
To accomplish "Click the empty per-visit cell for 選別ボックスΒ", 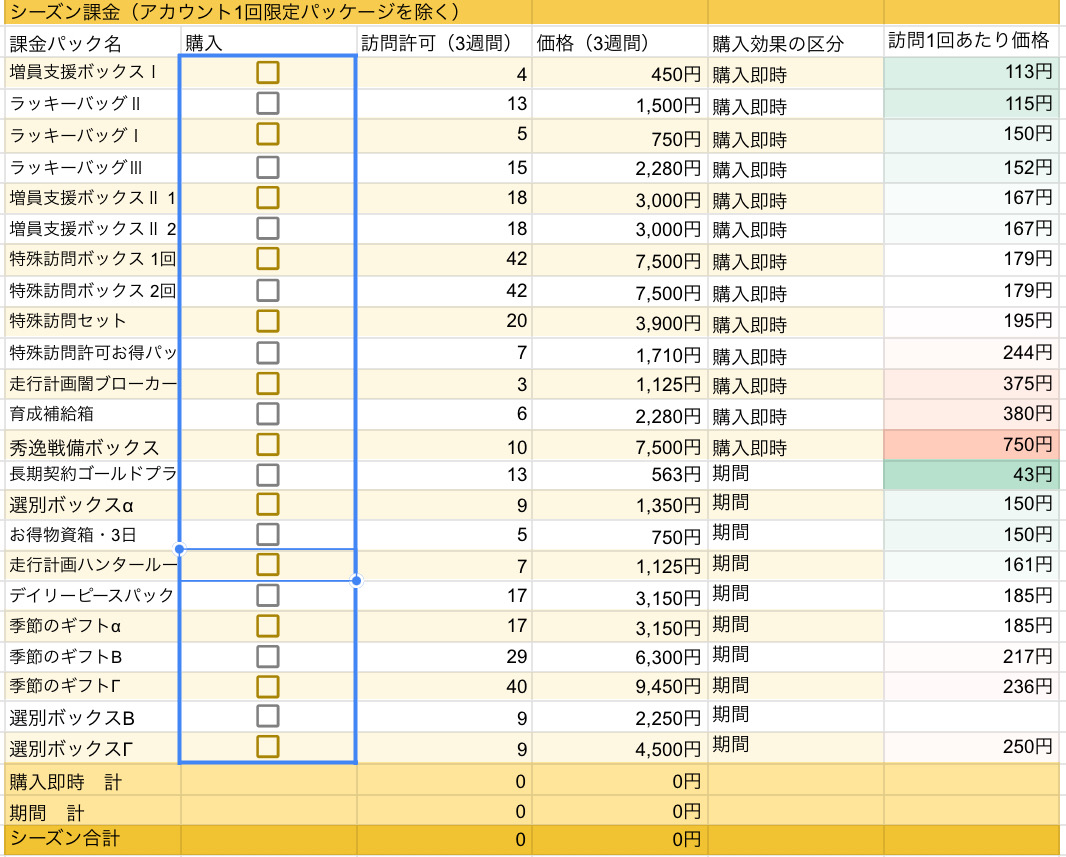I will tap(970, 716).
